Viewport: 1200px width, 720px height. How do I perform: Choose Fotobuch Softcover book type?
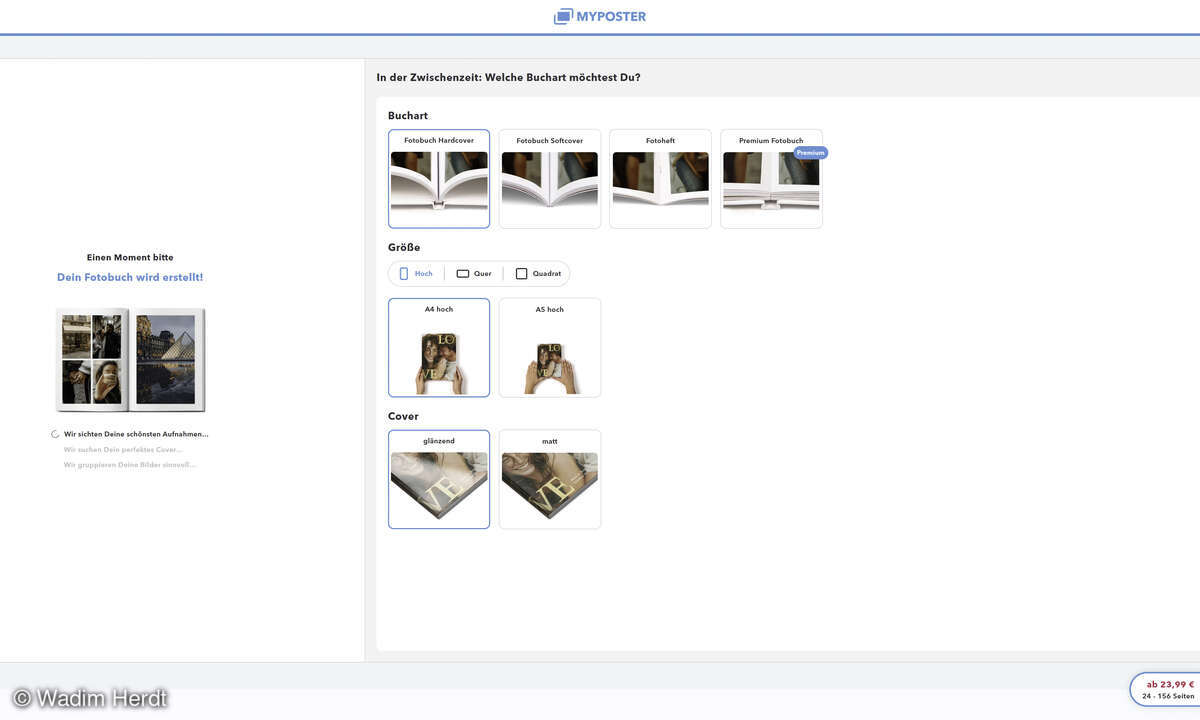click(550, 179)
